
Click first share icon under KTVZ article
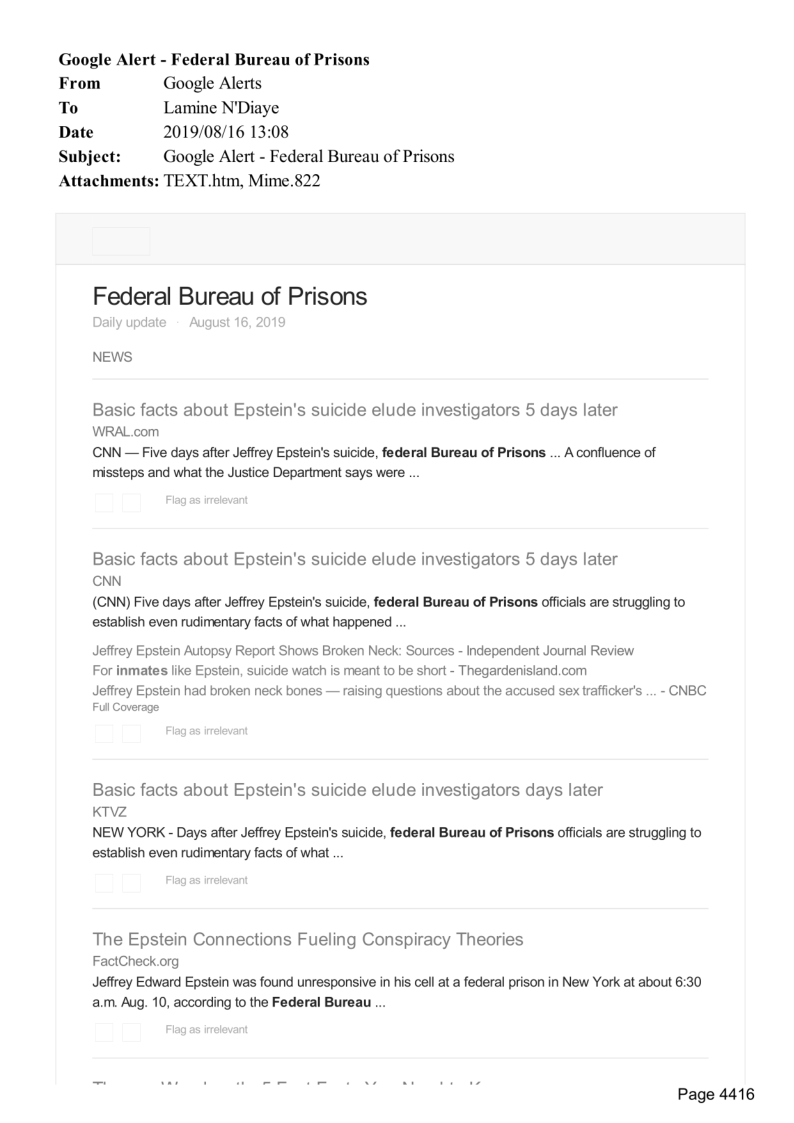coord(104,882)
